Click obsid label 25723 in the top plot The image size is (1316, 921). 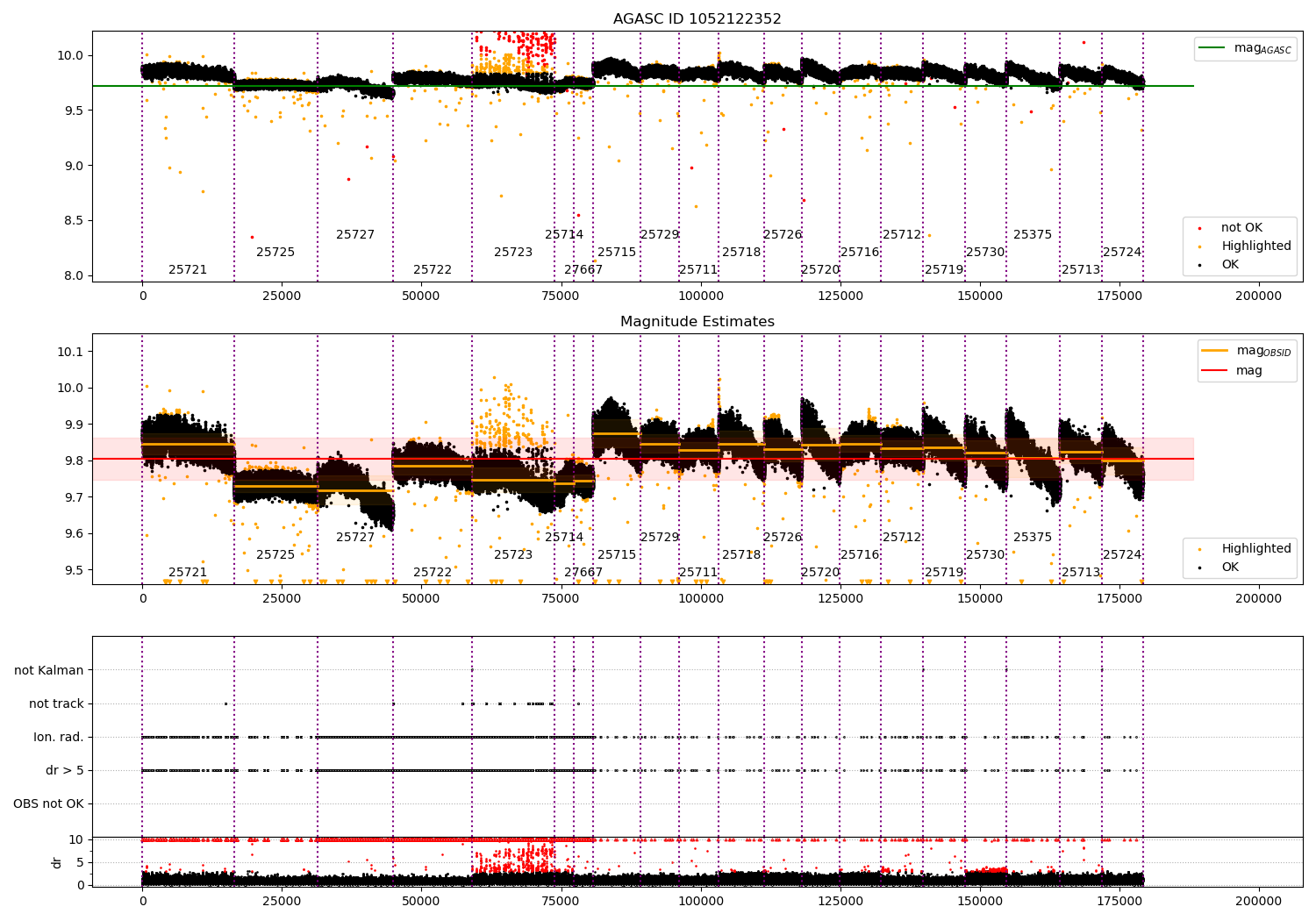click(513, 253)
